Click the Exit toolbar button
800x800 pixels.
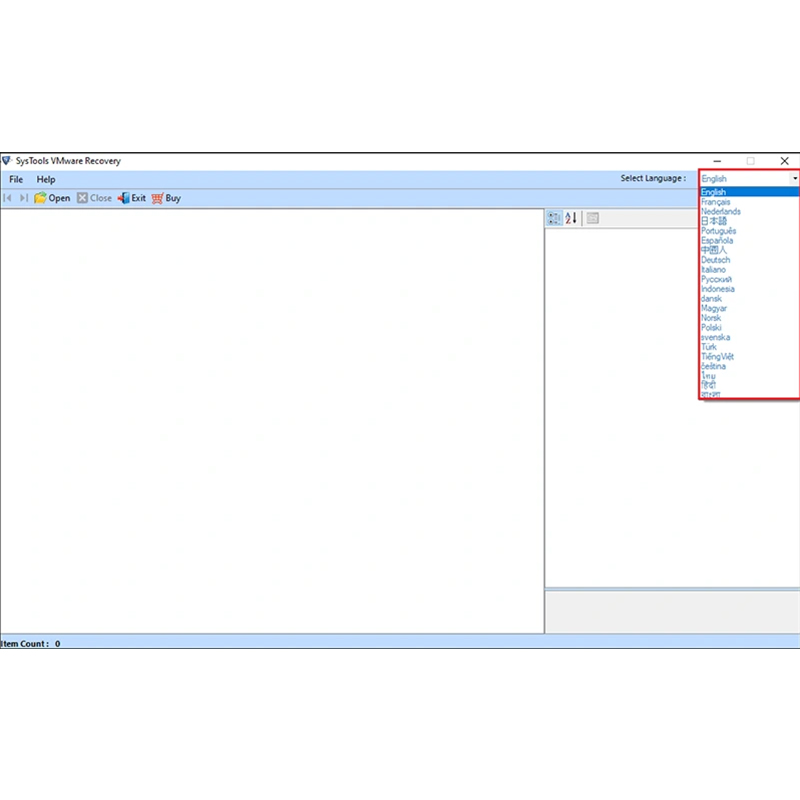click(x=132, y=198)
